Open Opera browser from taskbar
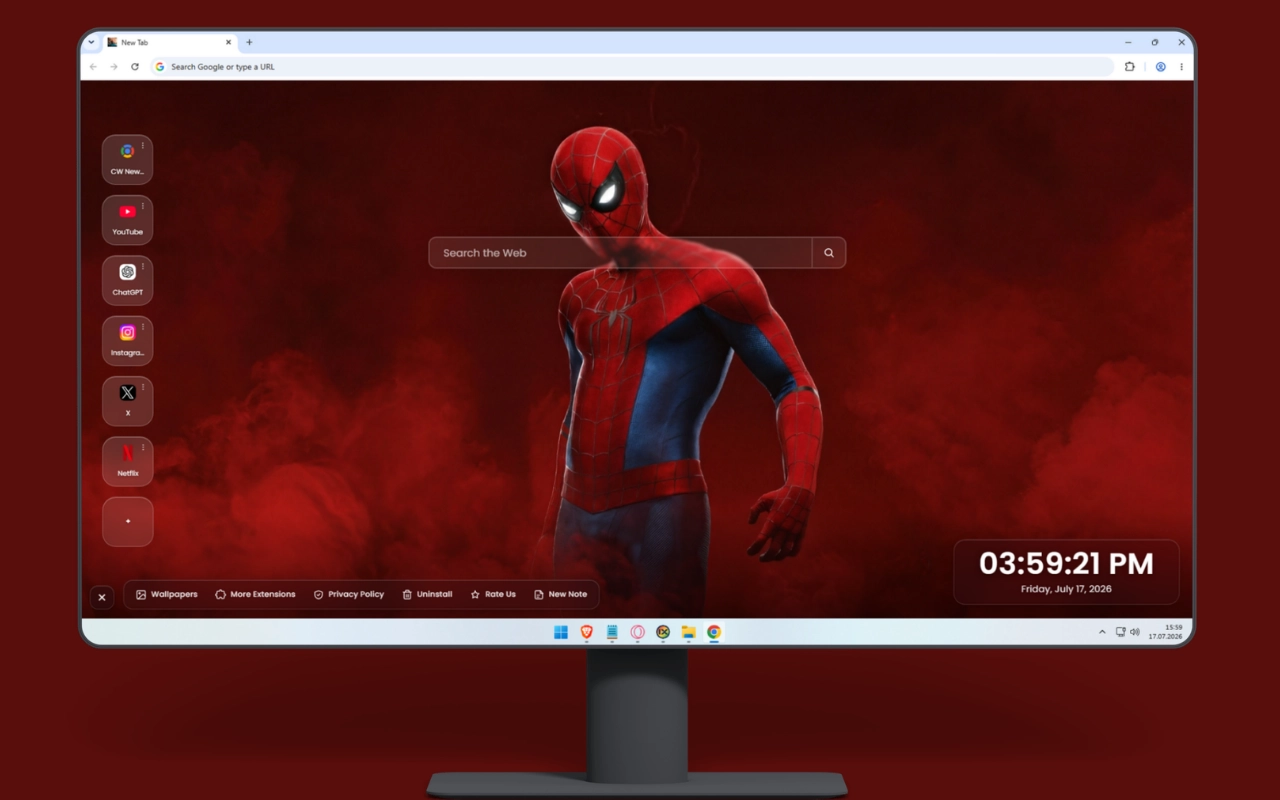The width and height of the screenshot is (1280, 800). pyautogui.click(x=638, y=632)
